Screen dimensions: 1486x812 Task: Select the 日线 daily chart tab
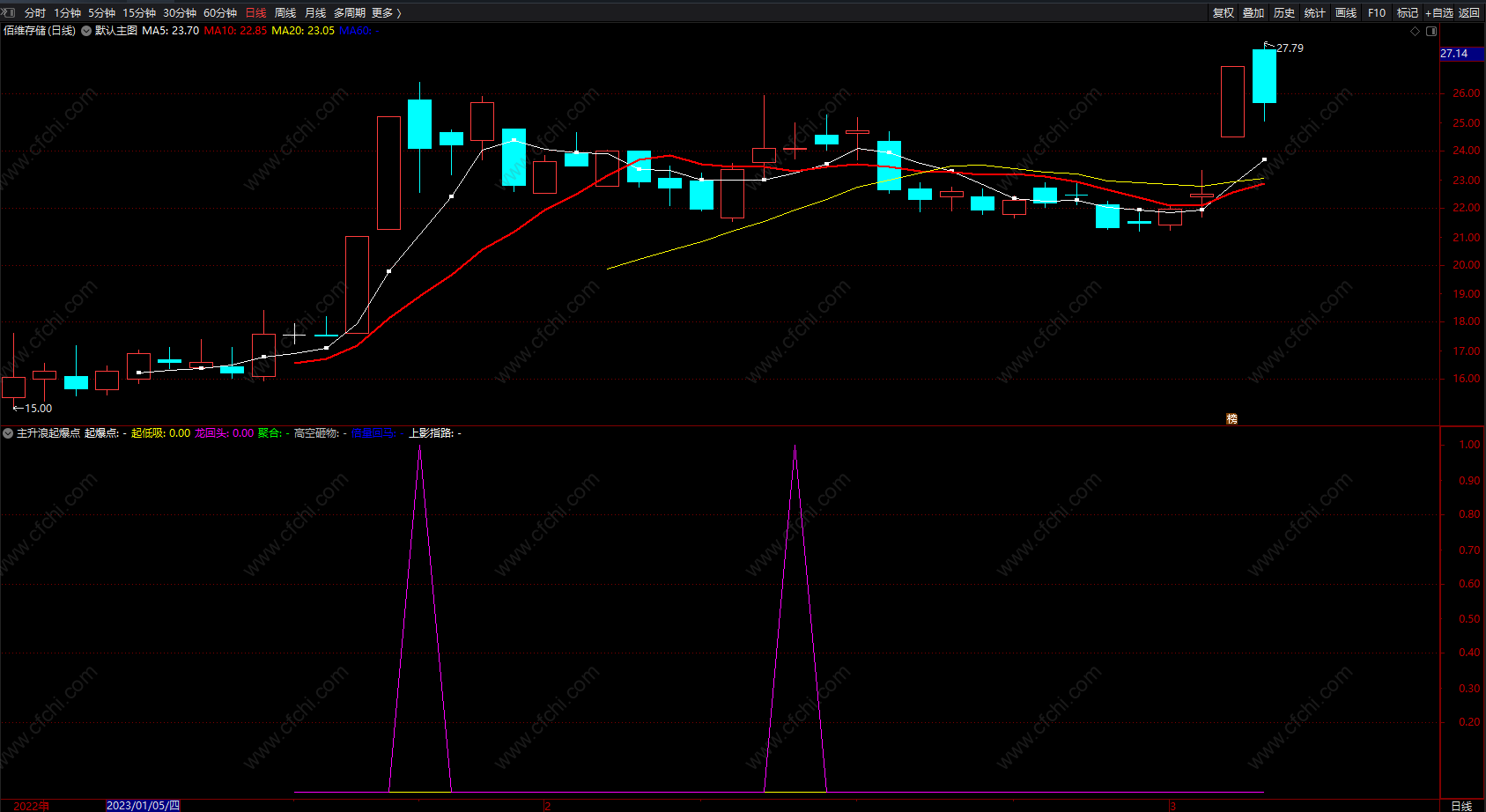coord(255,12)
